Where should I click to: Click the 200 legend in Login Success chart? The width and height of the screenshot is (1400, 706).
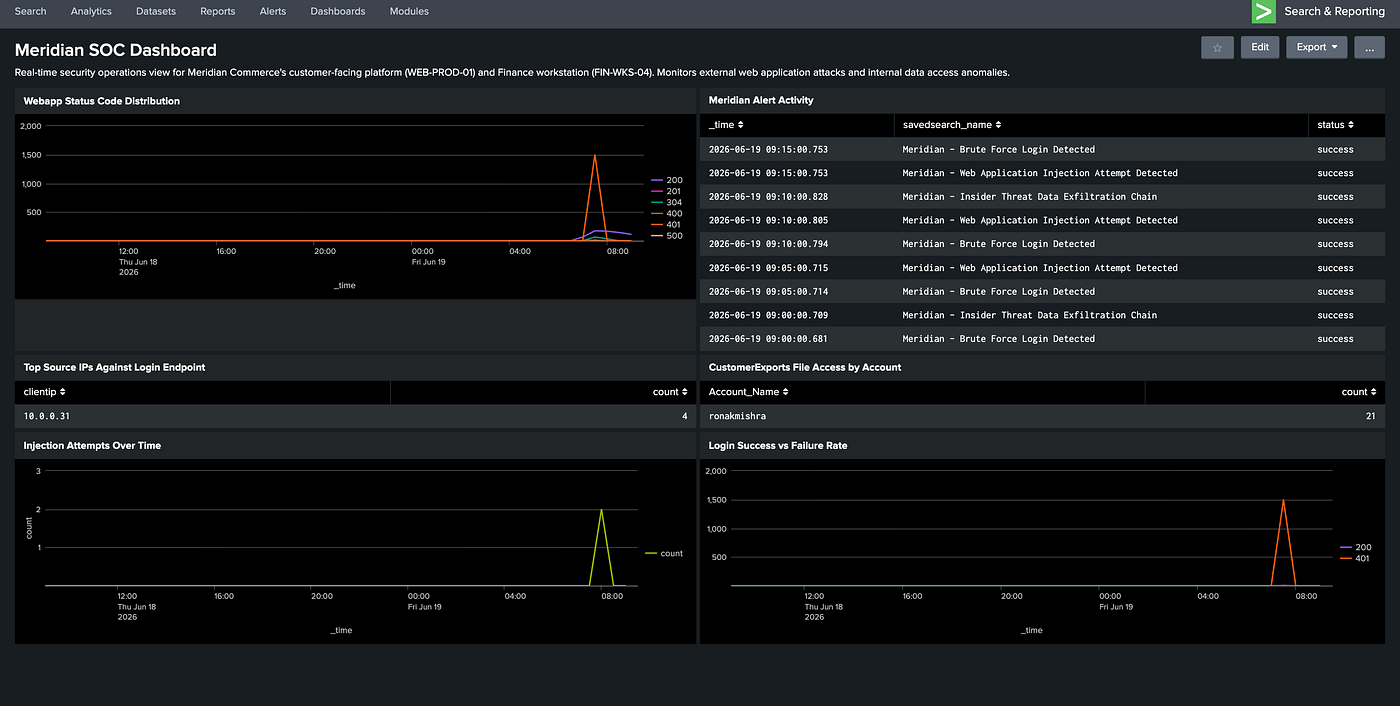tap(1355, 547)
